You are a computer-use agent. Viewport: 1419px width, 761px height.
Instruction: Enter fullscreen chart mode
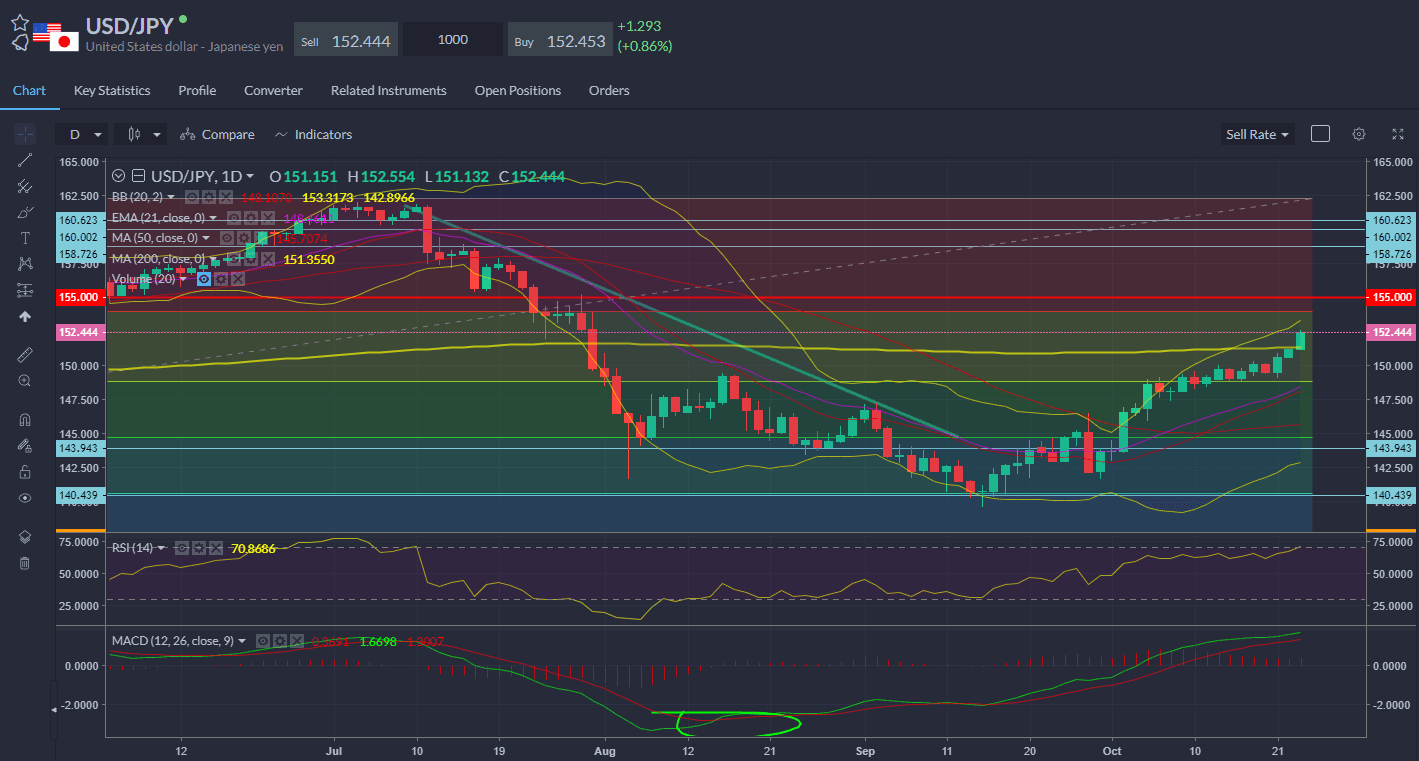coord(1398,134)
